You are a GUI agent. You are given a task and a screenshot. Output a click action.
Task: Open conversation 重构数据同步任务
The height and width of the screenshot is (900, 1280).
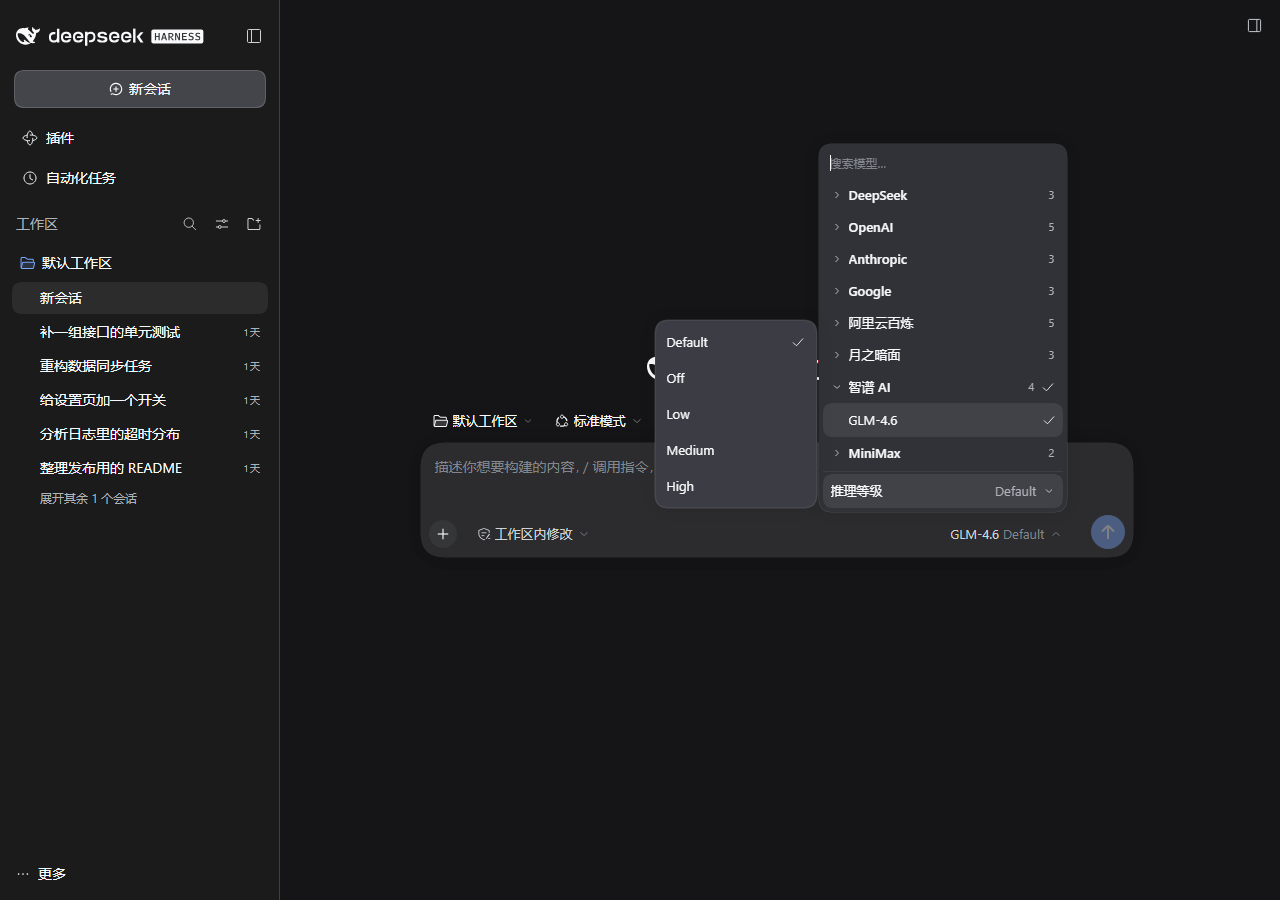coord(140,366)
